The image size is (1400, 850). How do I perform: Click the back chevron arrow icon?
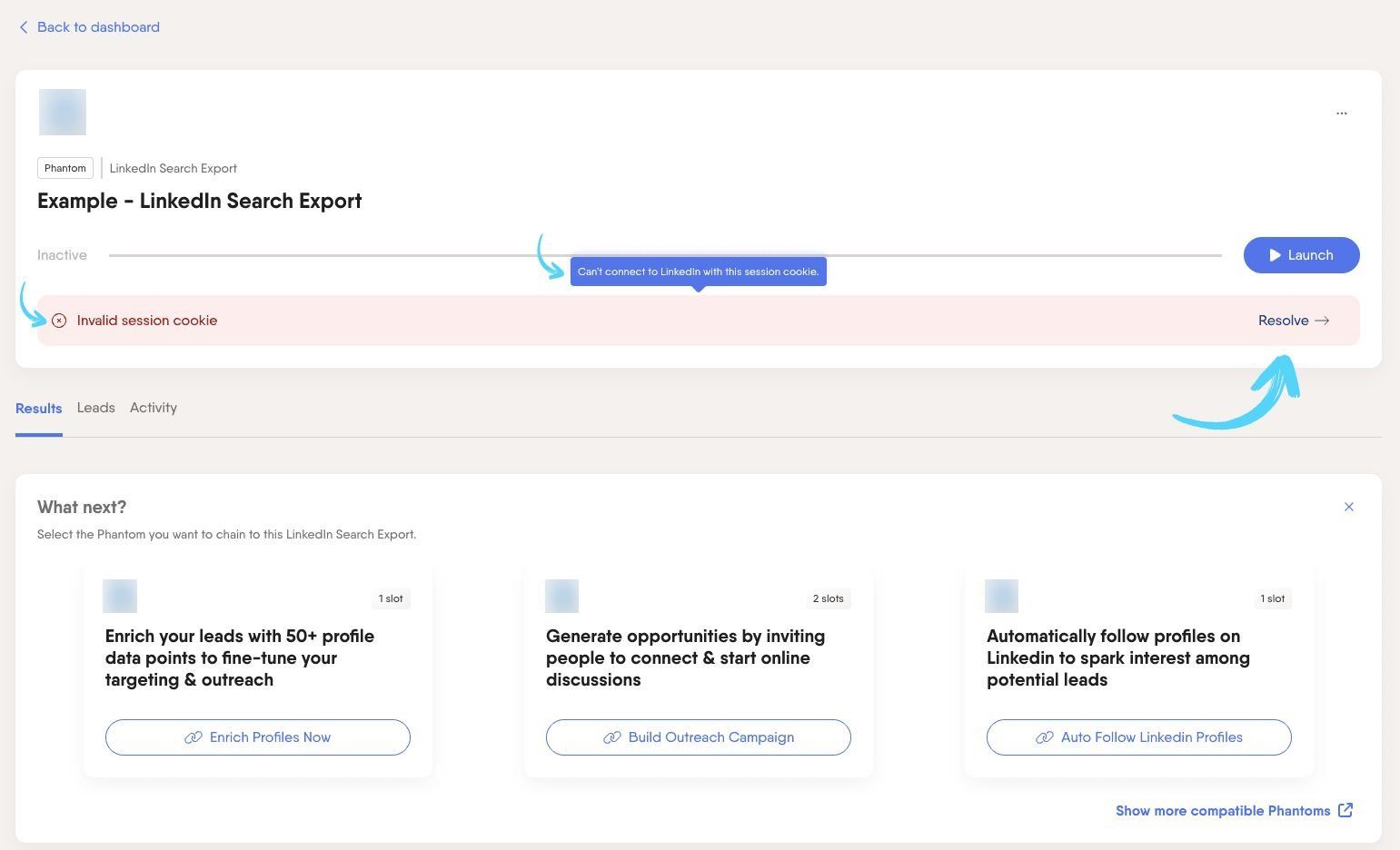(x=24, y=27)
